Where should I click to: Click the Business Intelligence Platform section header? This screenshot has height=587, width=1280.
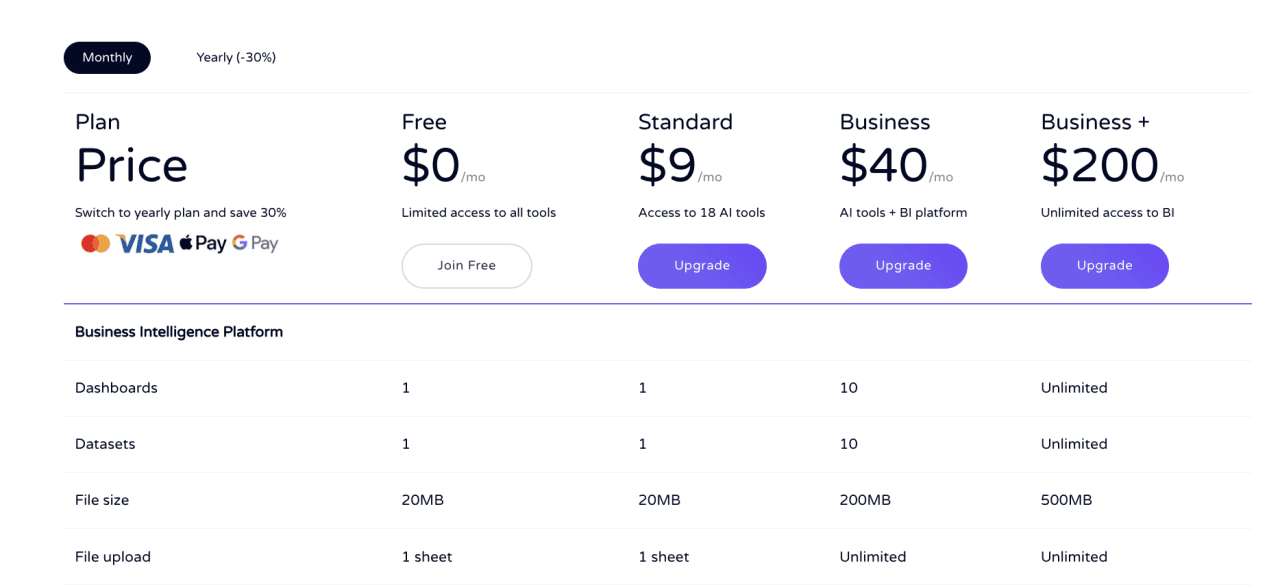[179, 332]
